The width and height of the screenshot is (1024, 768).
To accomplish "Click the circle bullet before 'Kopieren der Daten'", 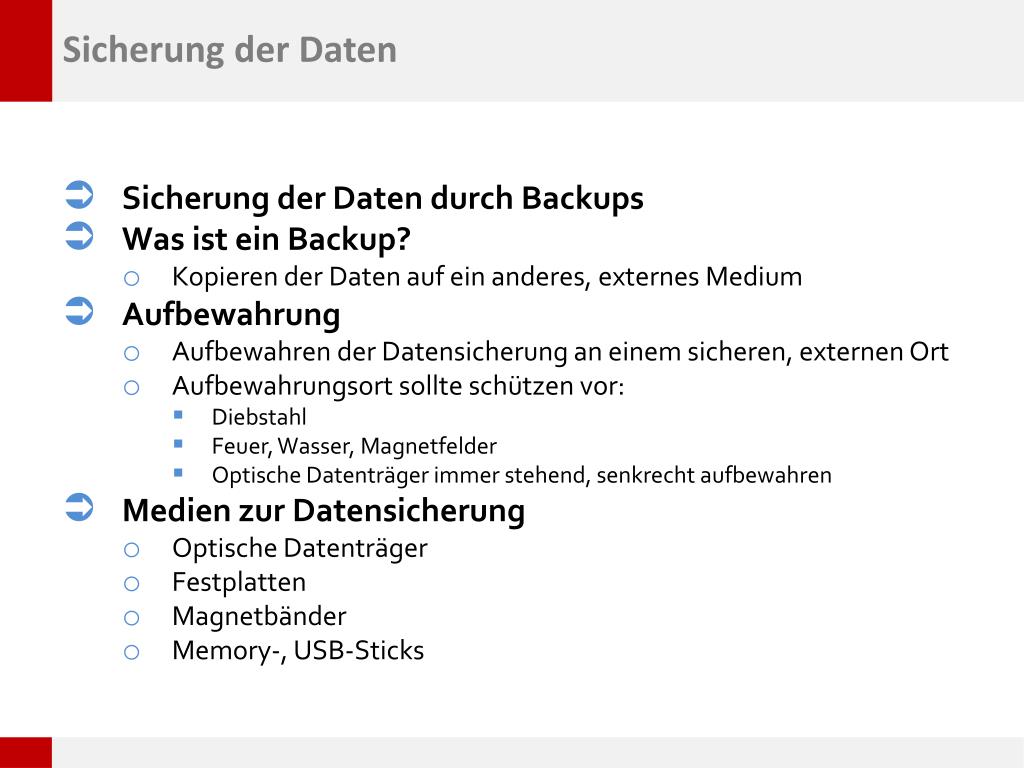I will pos(131,279).
